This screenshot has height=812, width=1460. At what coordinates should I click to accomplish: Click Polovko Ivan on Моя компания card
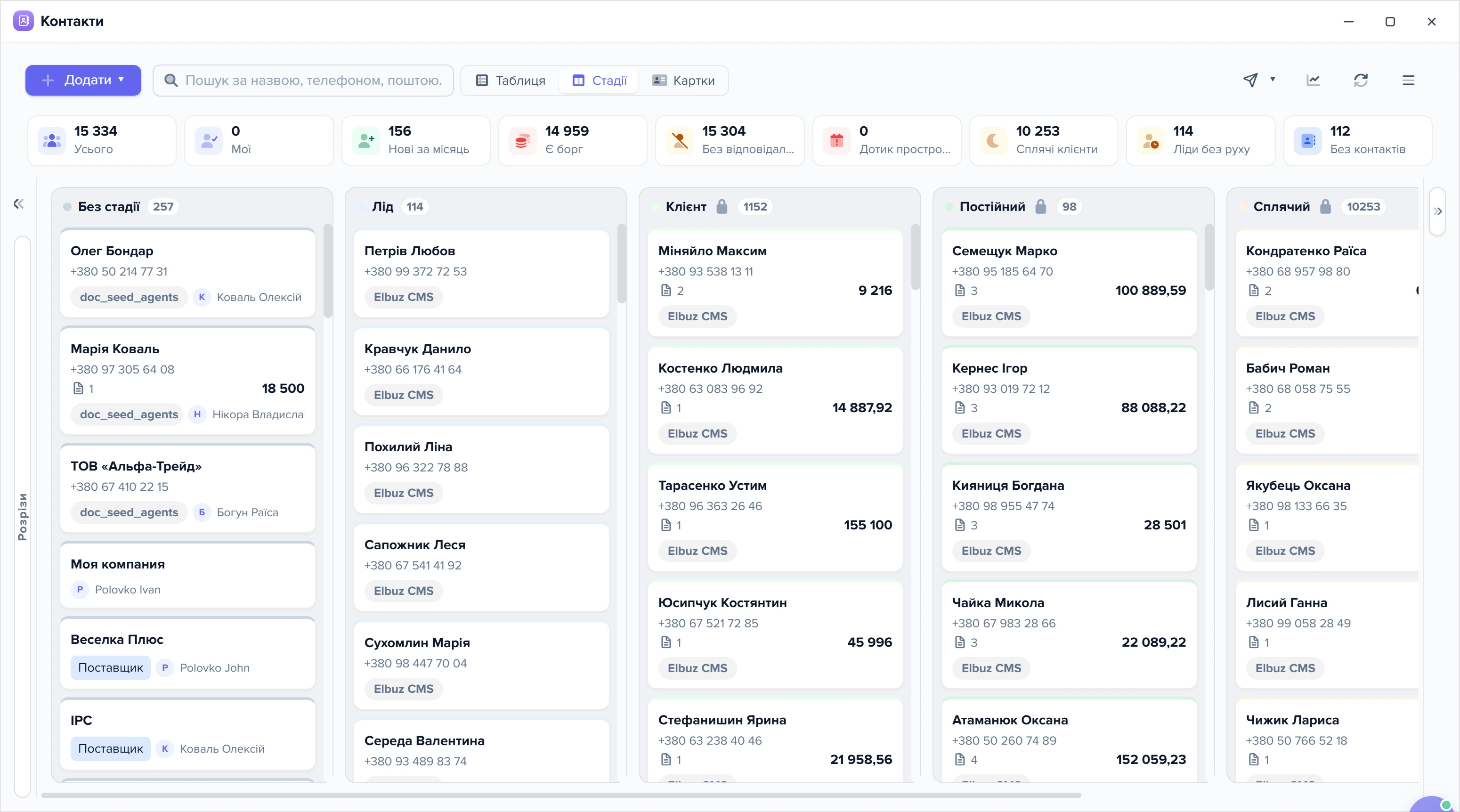click(128, 589)
